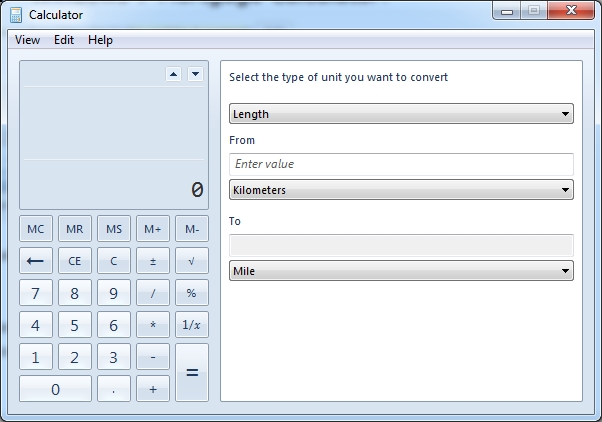Expand the Kilometers from-unit dropdown

click(x=401, y=189)
